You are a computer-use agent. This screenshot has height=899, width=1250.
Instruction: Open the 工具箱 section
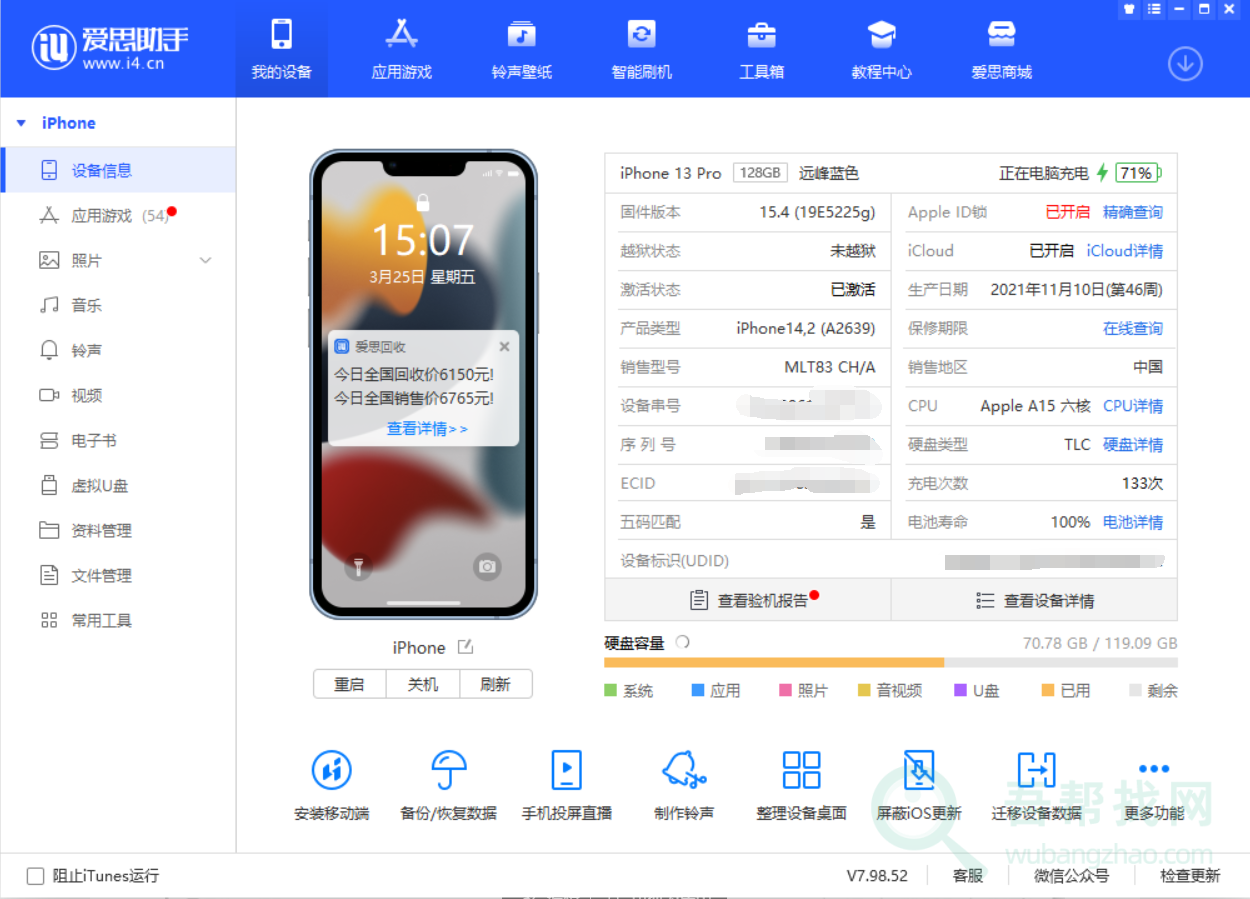pos(761,48)
